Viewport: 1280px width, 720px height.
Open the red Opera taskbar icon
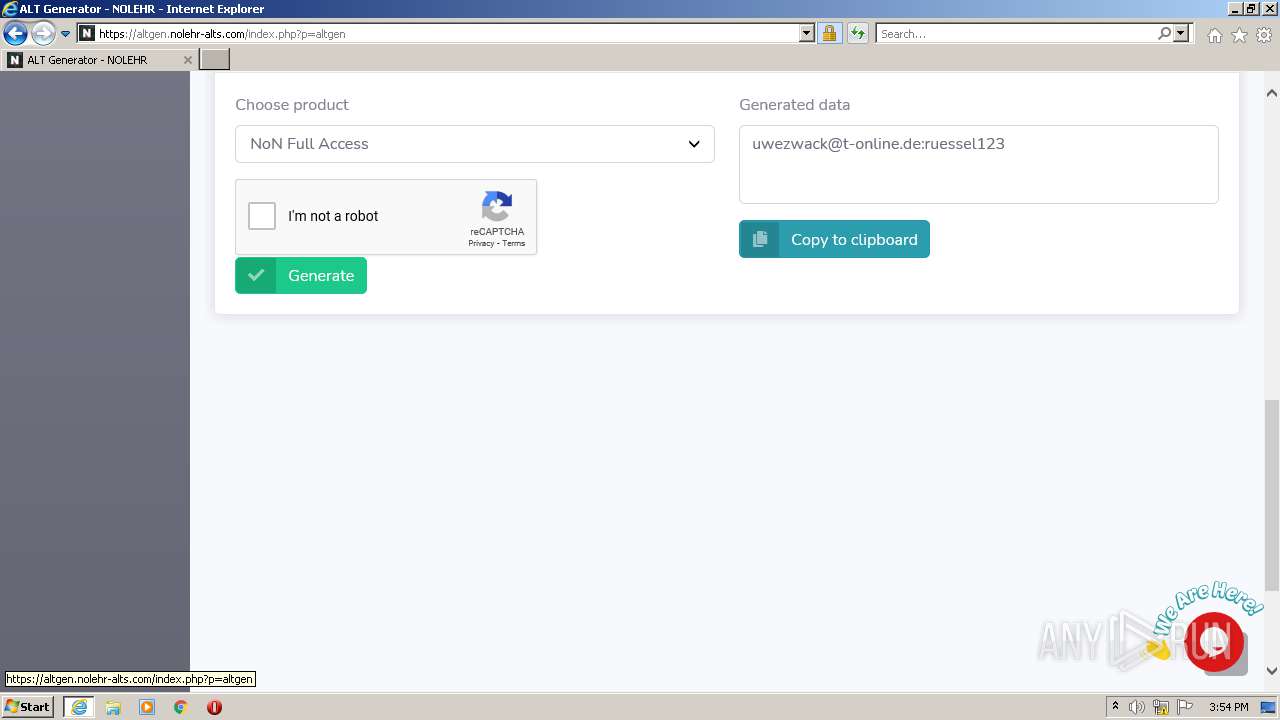[x=214, y=707]
